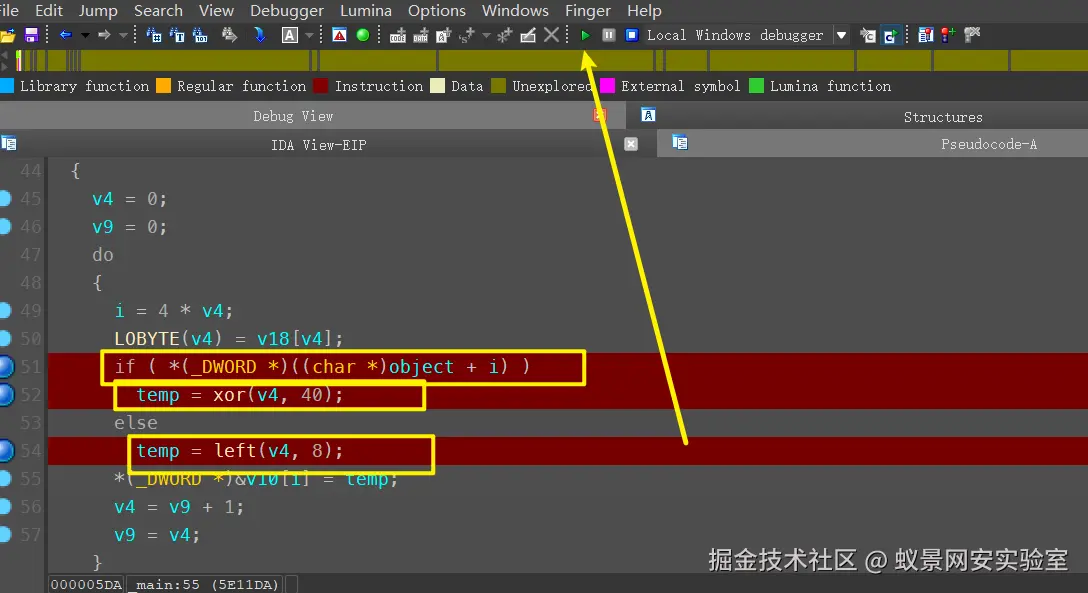1088x593 pixels.
Task: Click the binoculars search-next arrow icon
Action: point(229,35)
